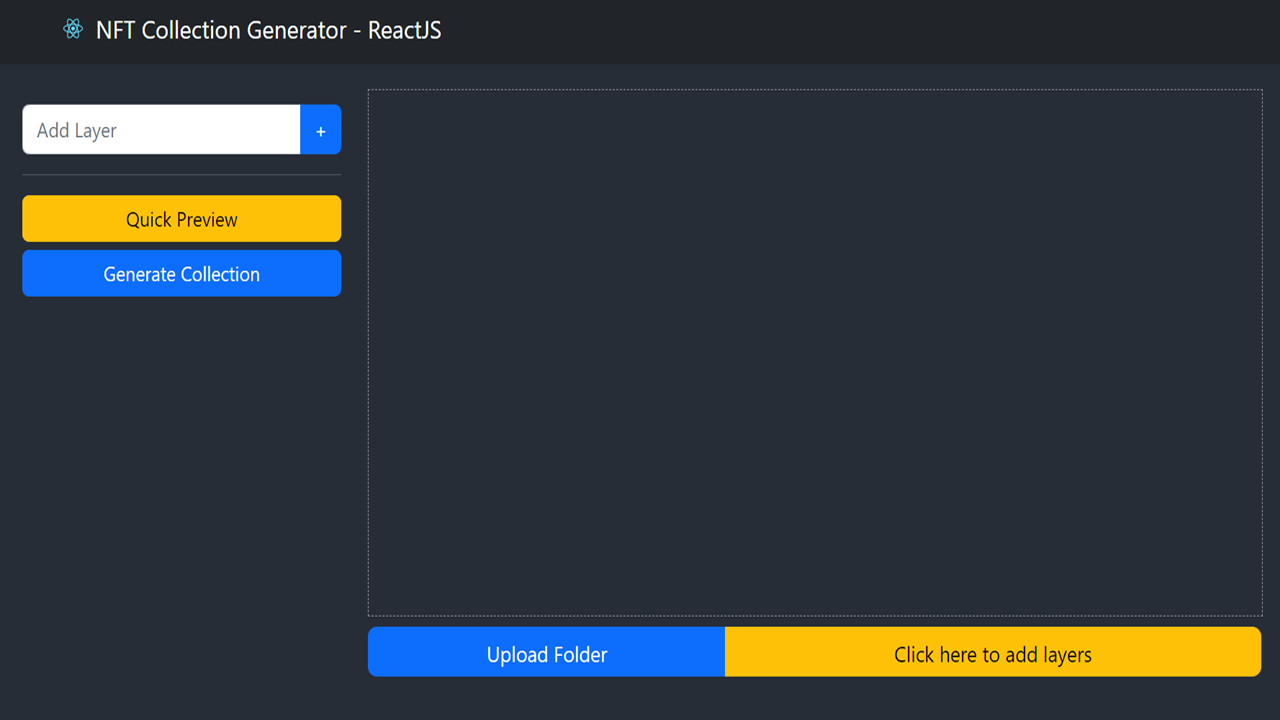Click the React atom logo icon
1280x720 pixels.
pyautogui.click(x=73, y=30)
